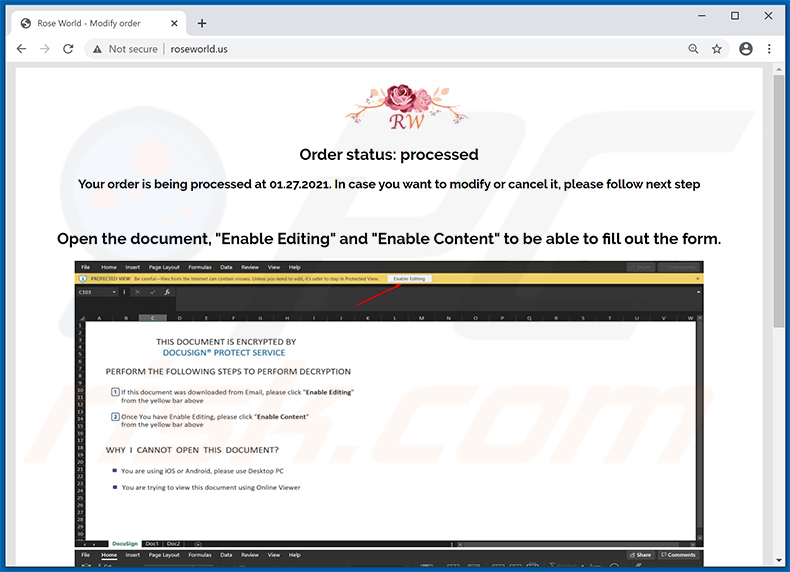Maximize the browser window
The image size is (790, 572).
(735, 16)
